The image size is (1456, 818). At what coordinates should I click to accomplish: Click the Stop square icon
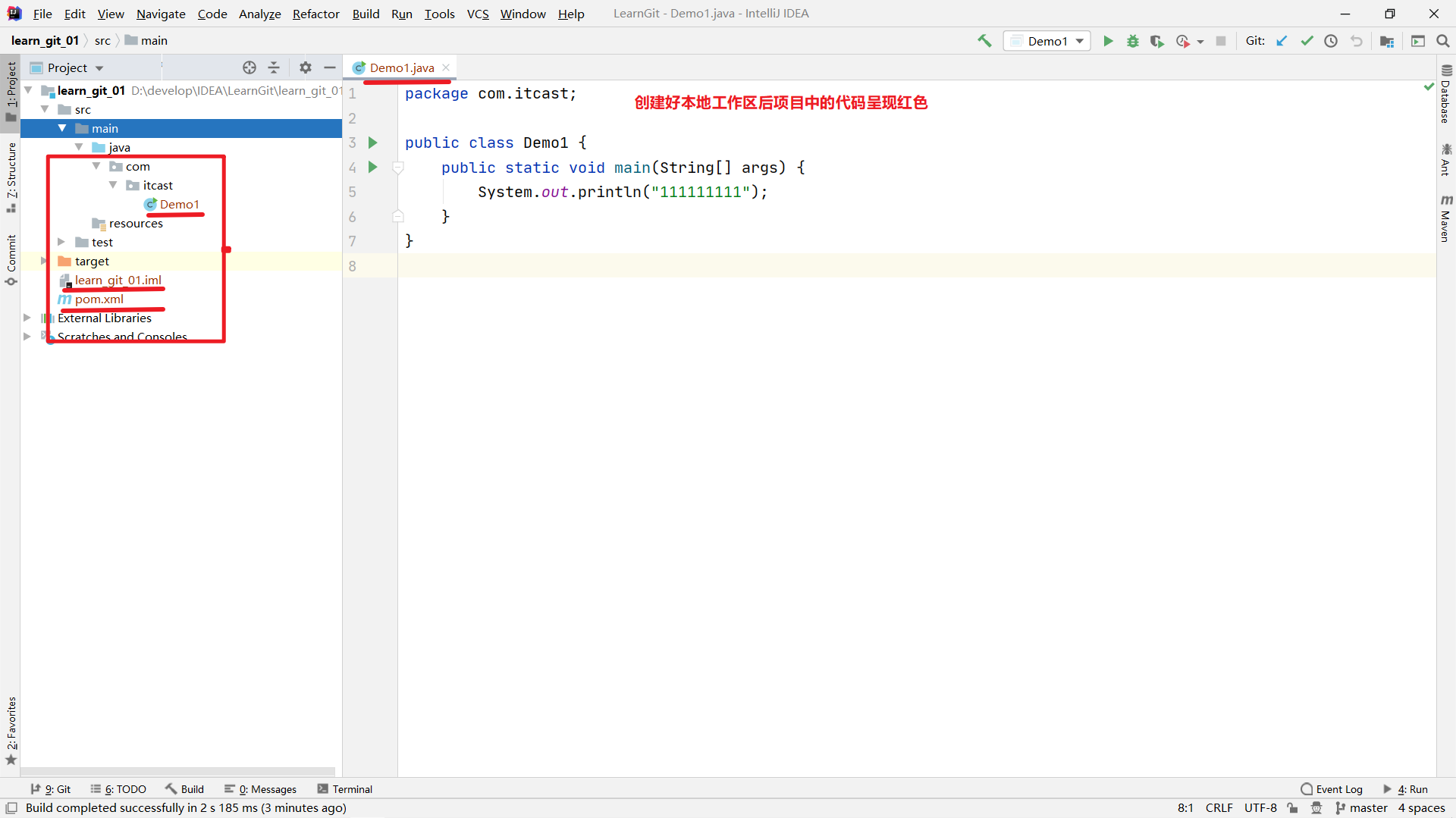(x=1221, y=41)
